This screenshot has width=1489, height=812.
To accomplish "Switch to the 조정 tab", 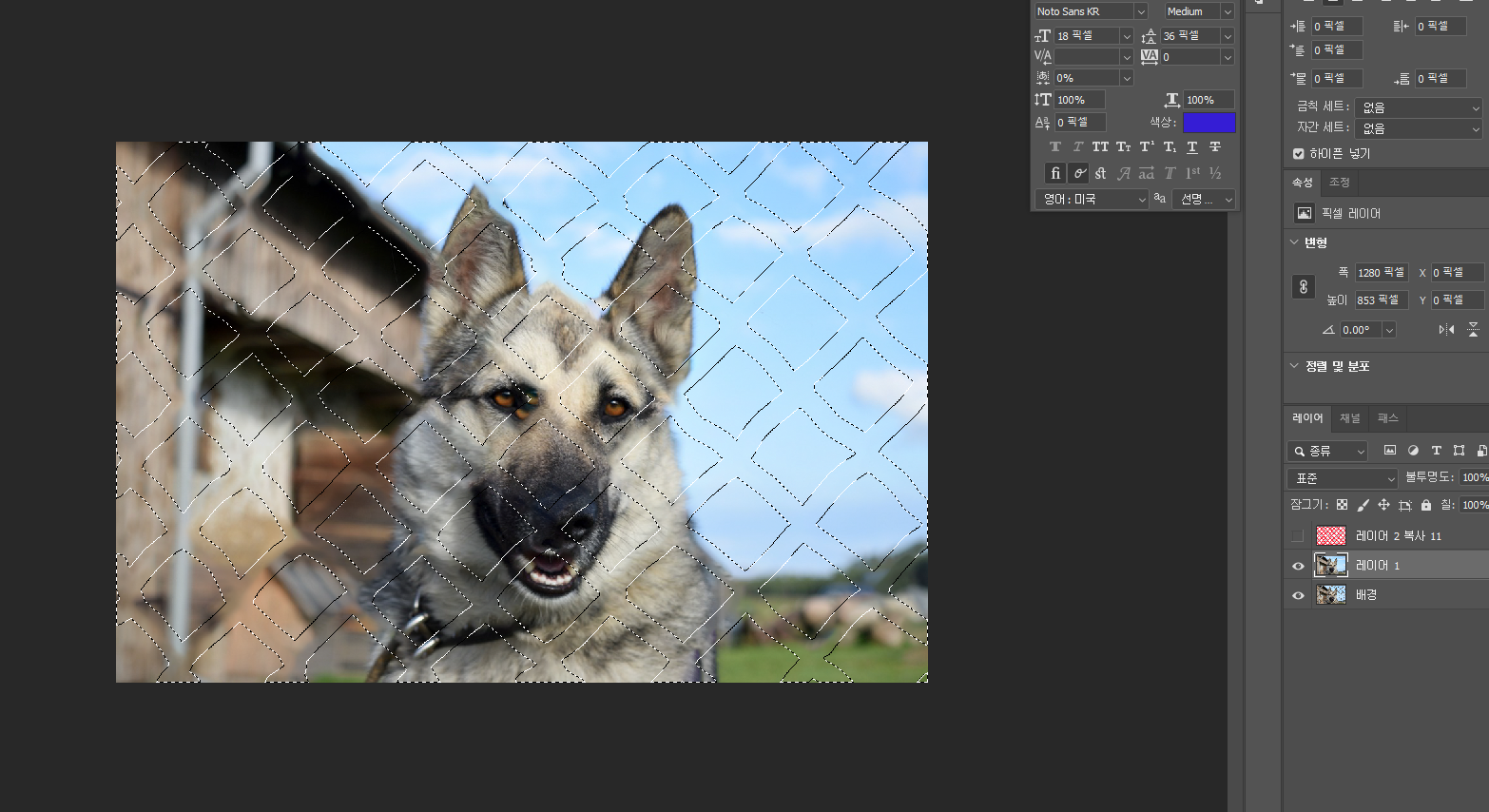I will (1339, 183).
